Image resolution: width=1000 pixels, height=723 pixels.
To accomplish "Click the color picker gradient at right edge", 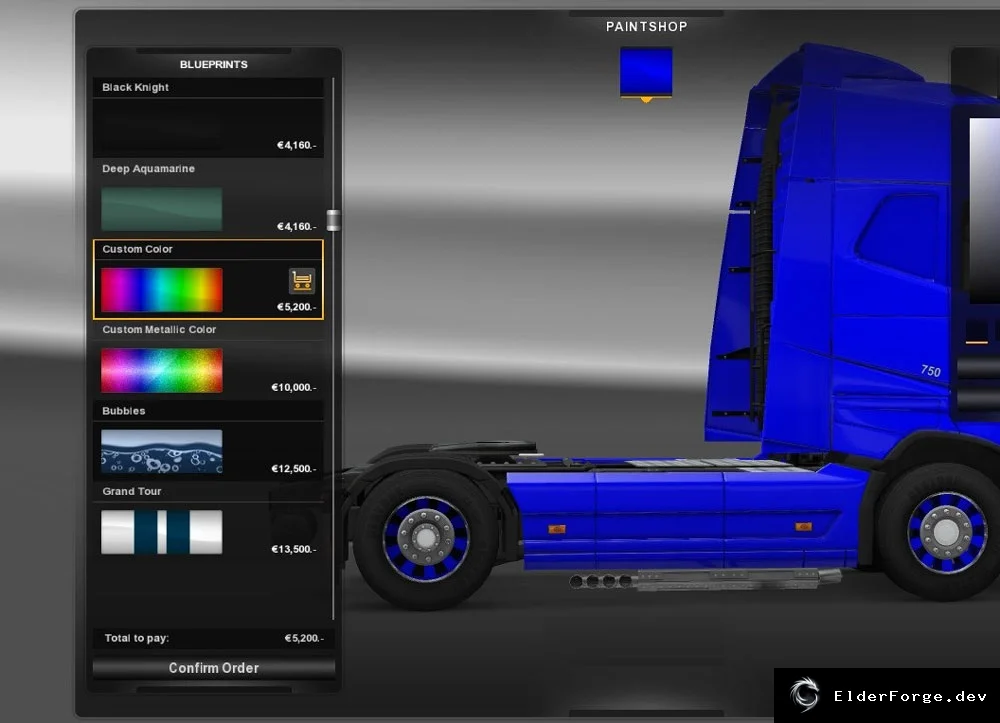I will pos(984,210).
